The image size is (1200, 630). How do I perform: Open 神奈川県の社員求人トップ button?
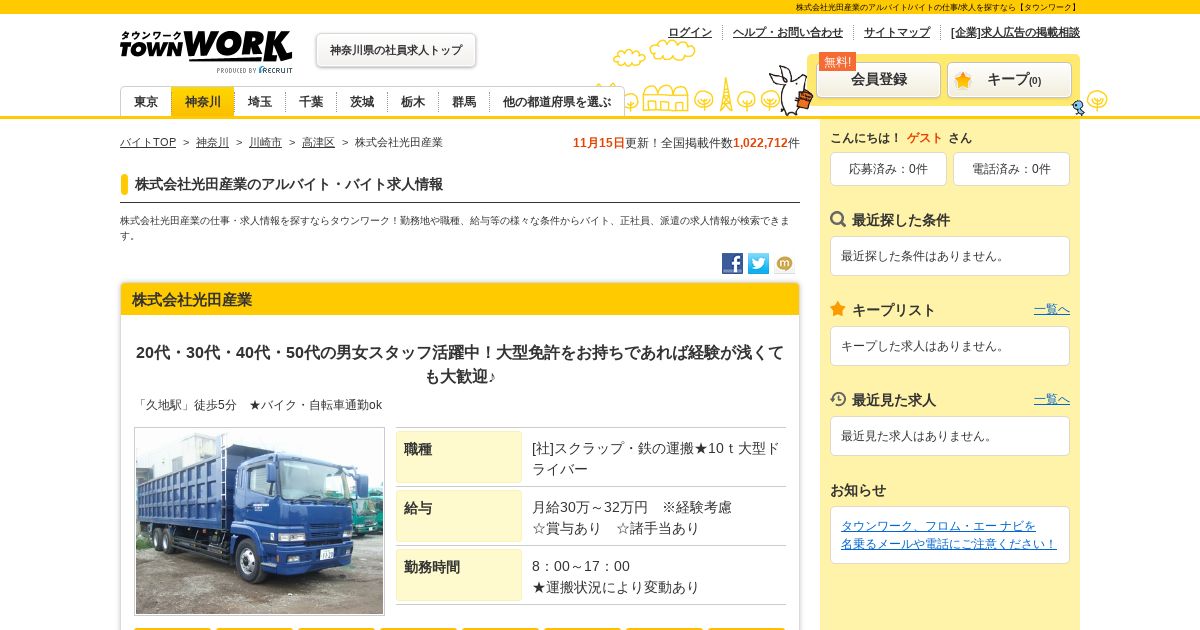coord(396,50)
